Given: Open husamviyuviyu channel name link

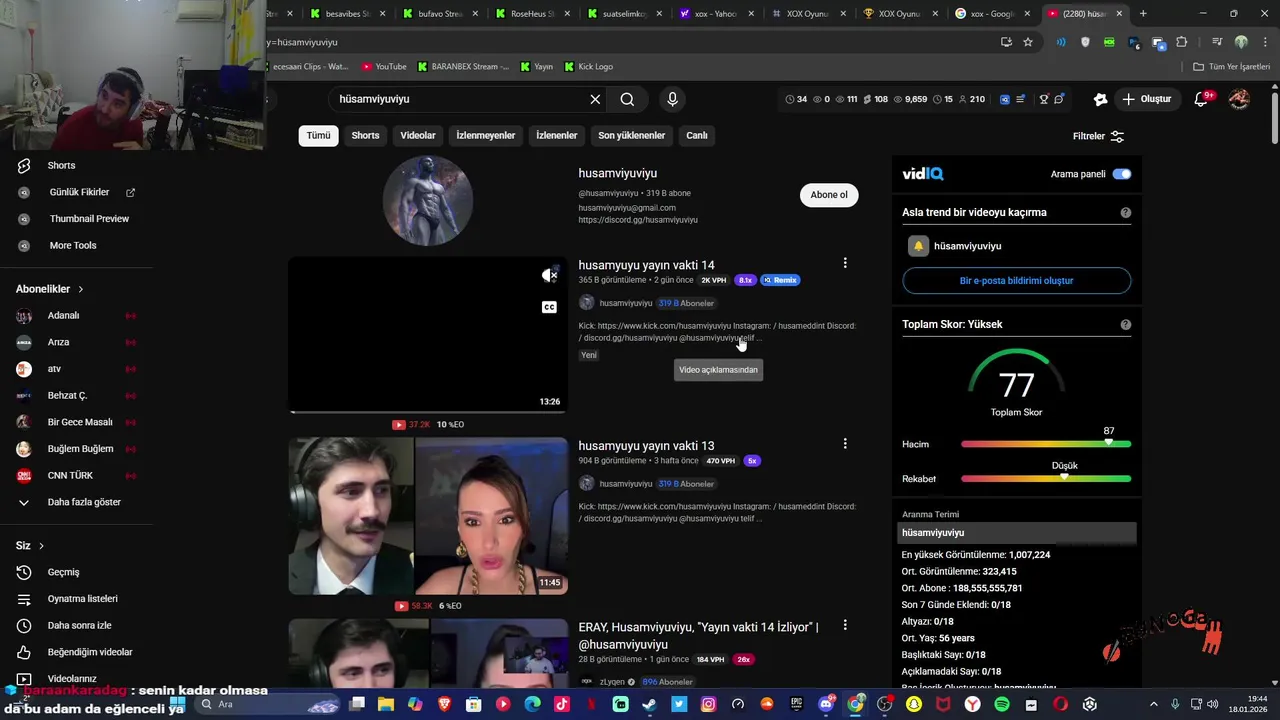Looking at the screenshot, I should (x=617, y=173).
